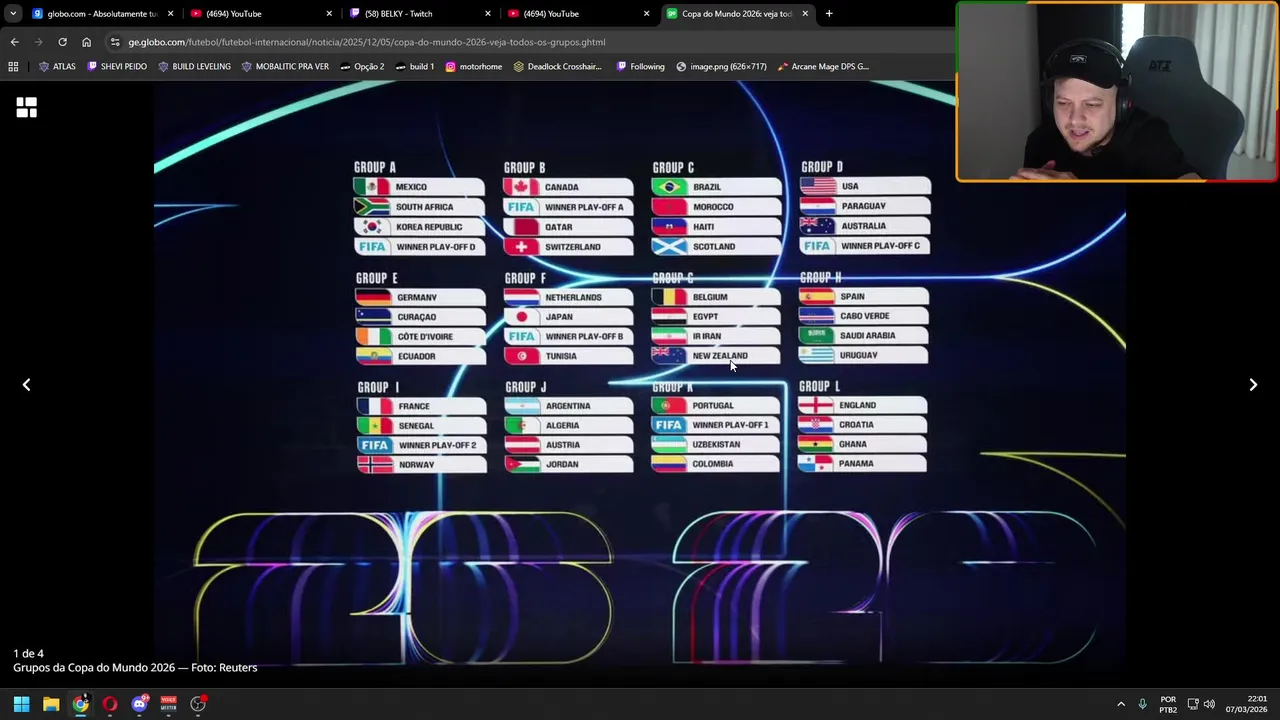Open File Explorer from the taskbar
The height and width of the screenshot is (720, 1280).
pos(51,704)
